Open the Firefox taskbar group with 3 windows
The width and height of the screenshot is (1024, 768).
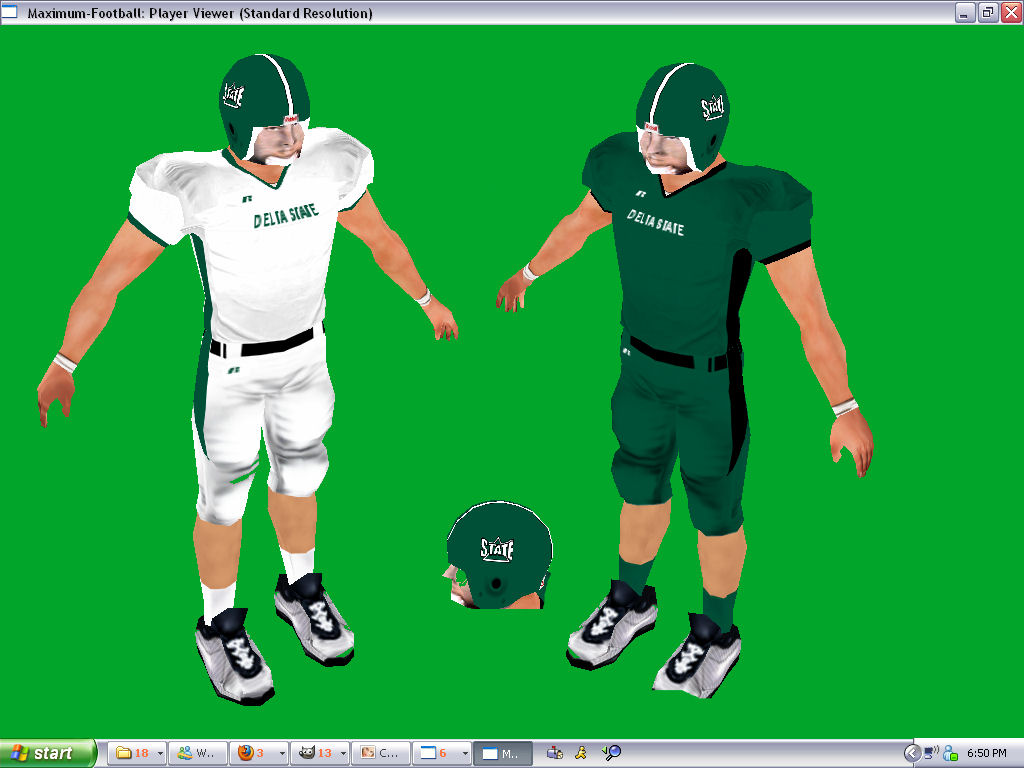(253, 753)
